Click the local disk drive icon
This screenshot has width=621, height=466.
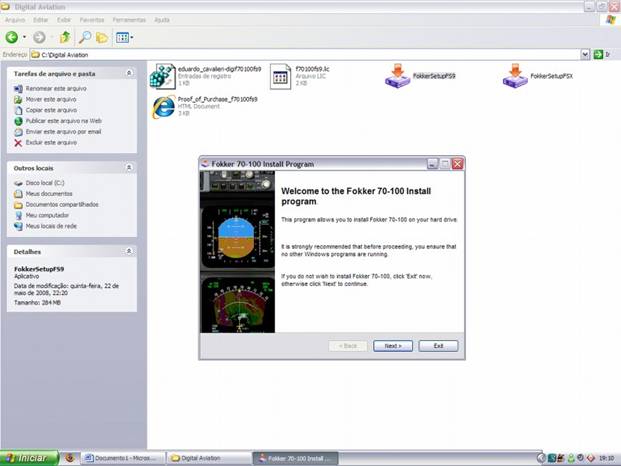(x=18, y=183)
